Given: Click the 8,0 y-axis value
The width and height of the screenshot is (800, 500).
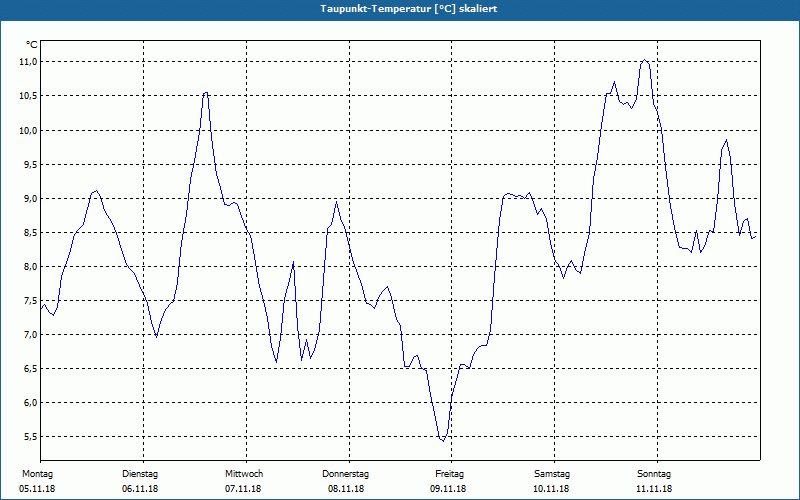Looking at the screenshot, I should pos(31,266).
